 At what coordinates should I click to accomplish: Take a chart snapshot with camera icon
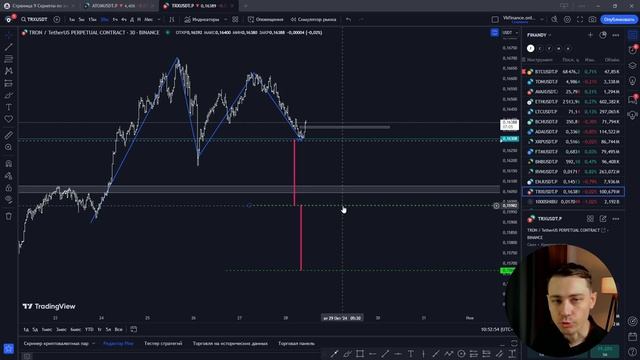[x=592, y=20]
